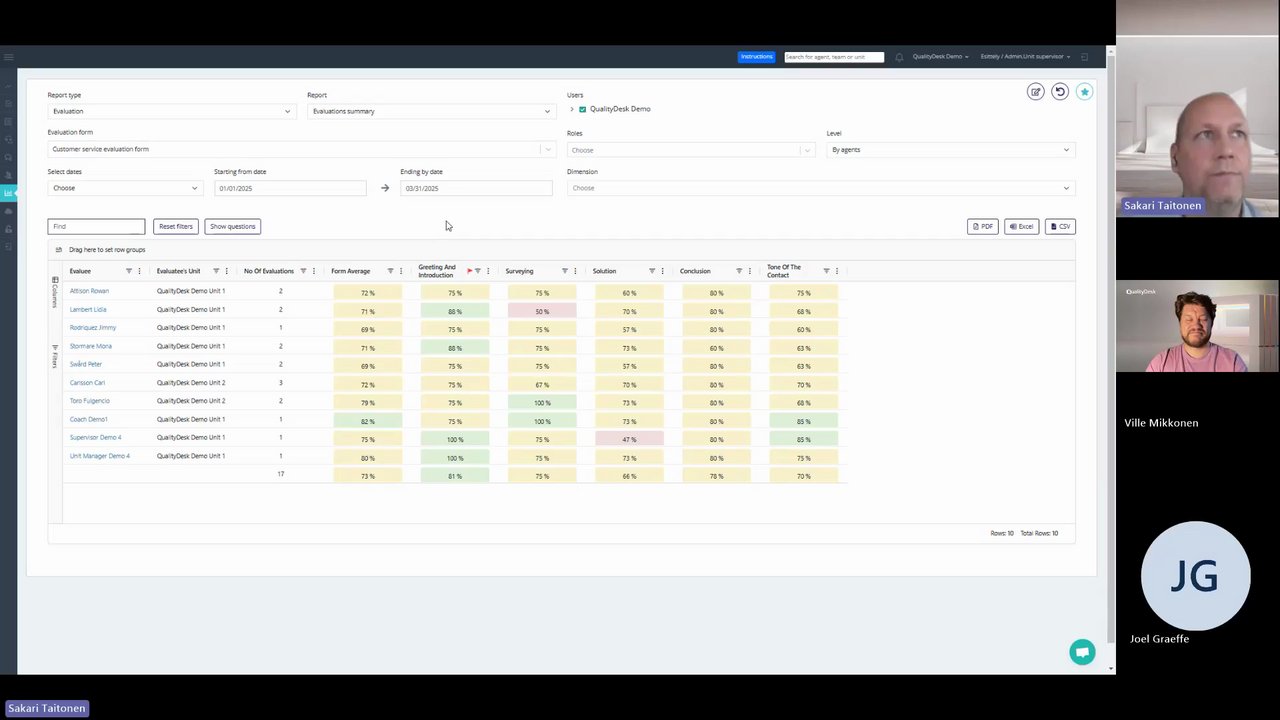The height and width of the screenshot is (720, 1280).
Task: Open the Report dropdown showing Evaluations summary
Action: 431,111
